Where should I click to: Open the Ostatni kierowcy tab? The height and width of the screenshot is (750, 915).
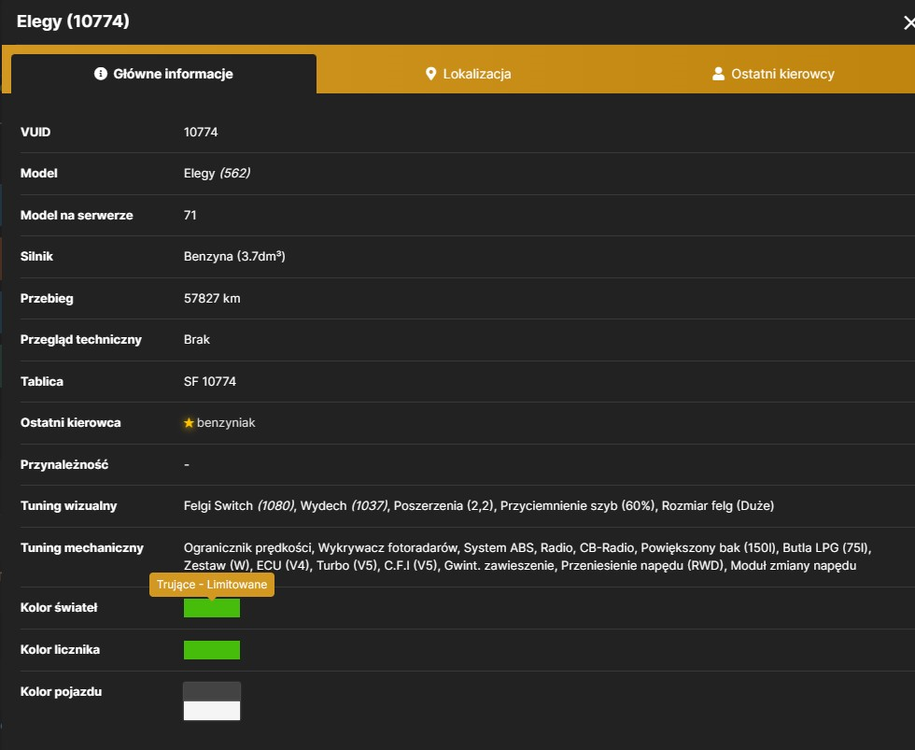[773, 74]
